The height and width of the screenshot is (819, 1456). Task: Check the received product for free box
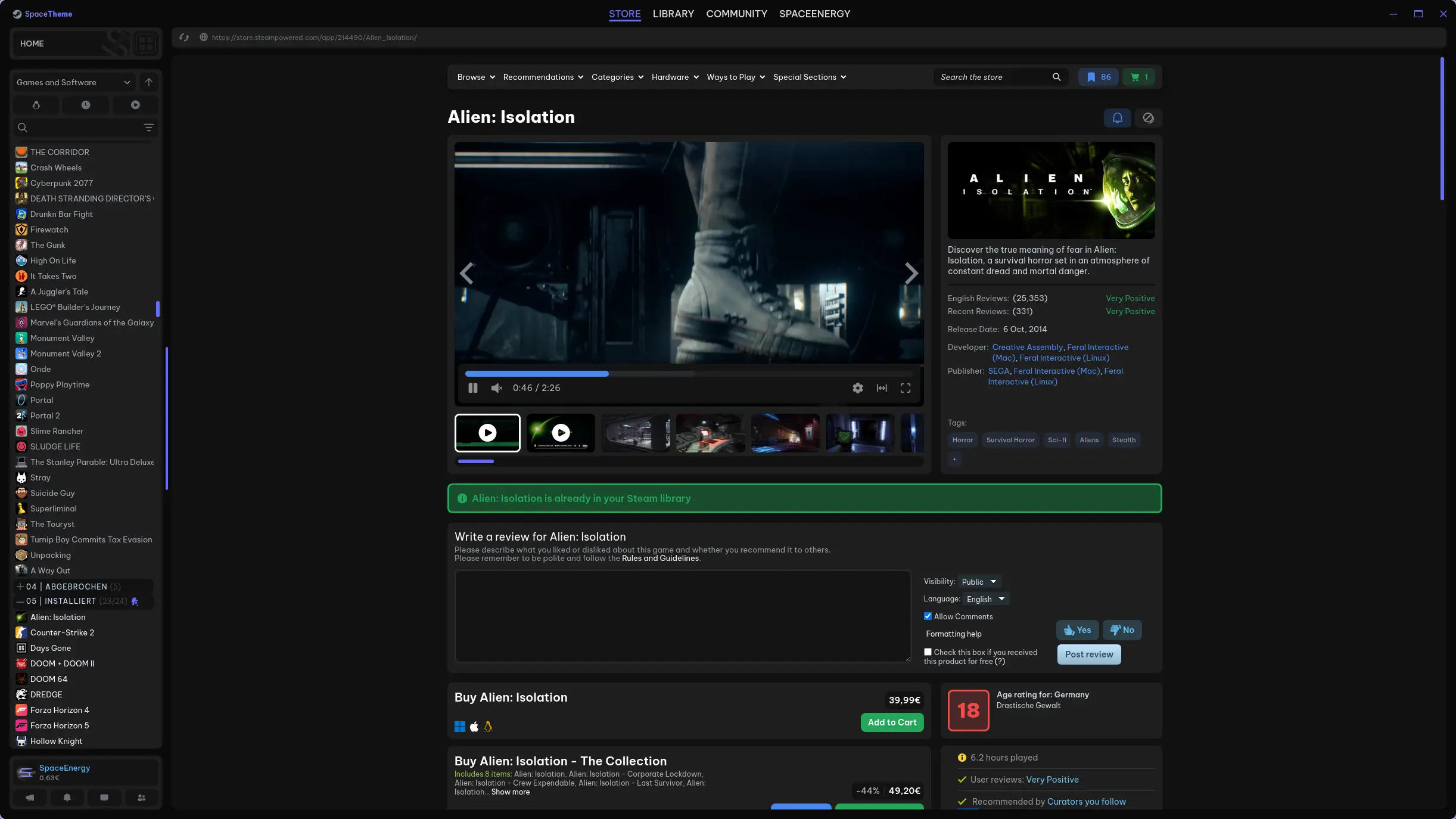coord(928,652)
